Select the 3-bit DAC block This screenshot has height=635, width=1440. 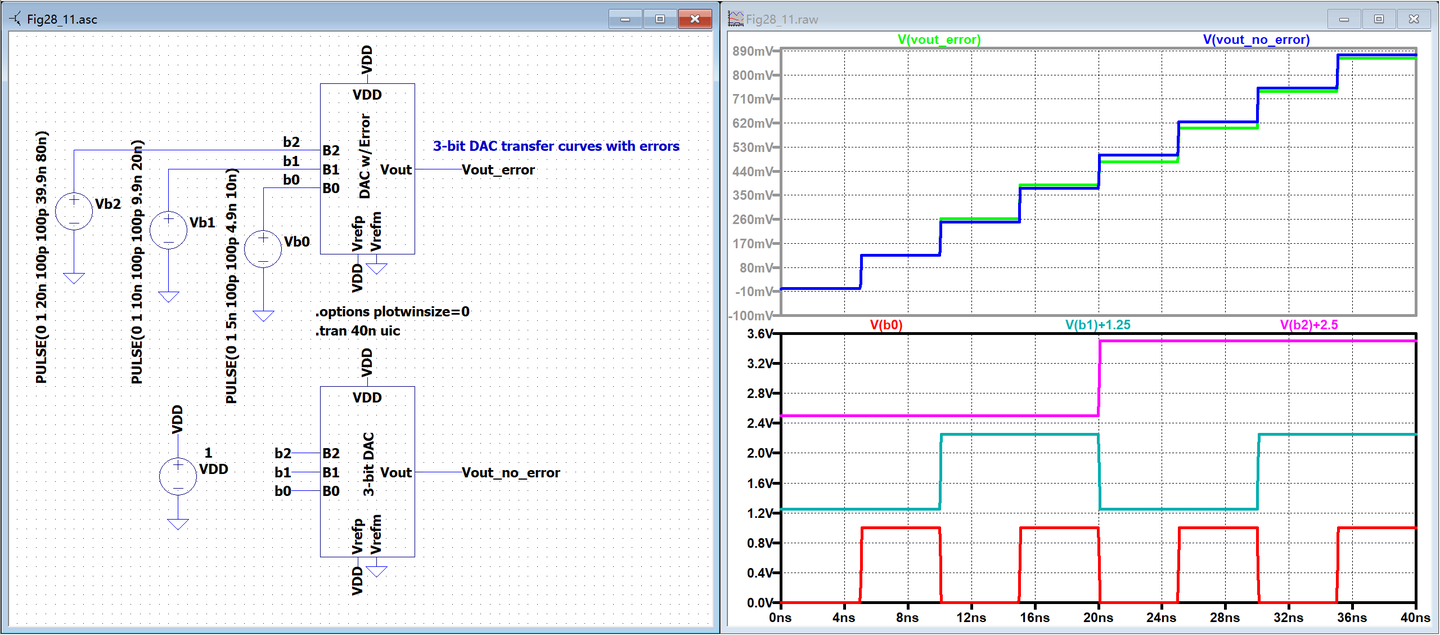pos(367,472)
